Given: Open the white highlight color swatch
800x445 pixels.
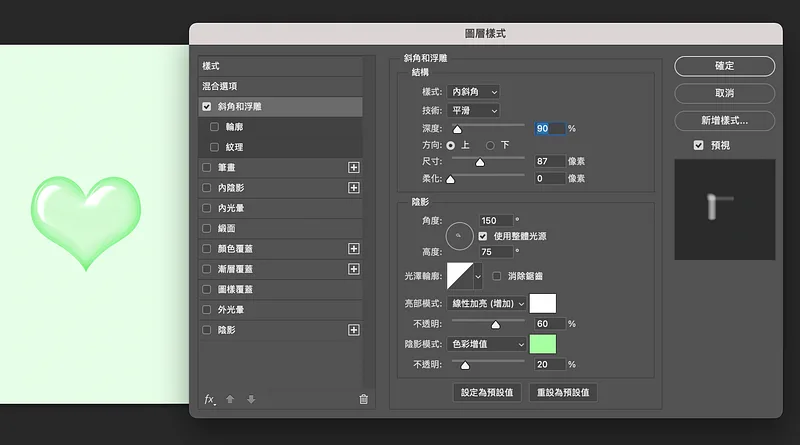Looking at the screenshot, I should [x=543, y=304].
